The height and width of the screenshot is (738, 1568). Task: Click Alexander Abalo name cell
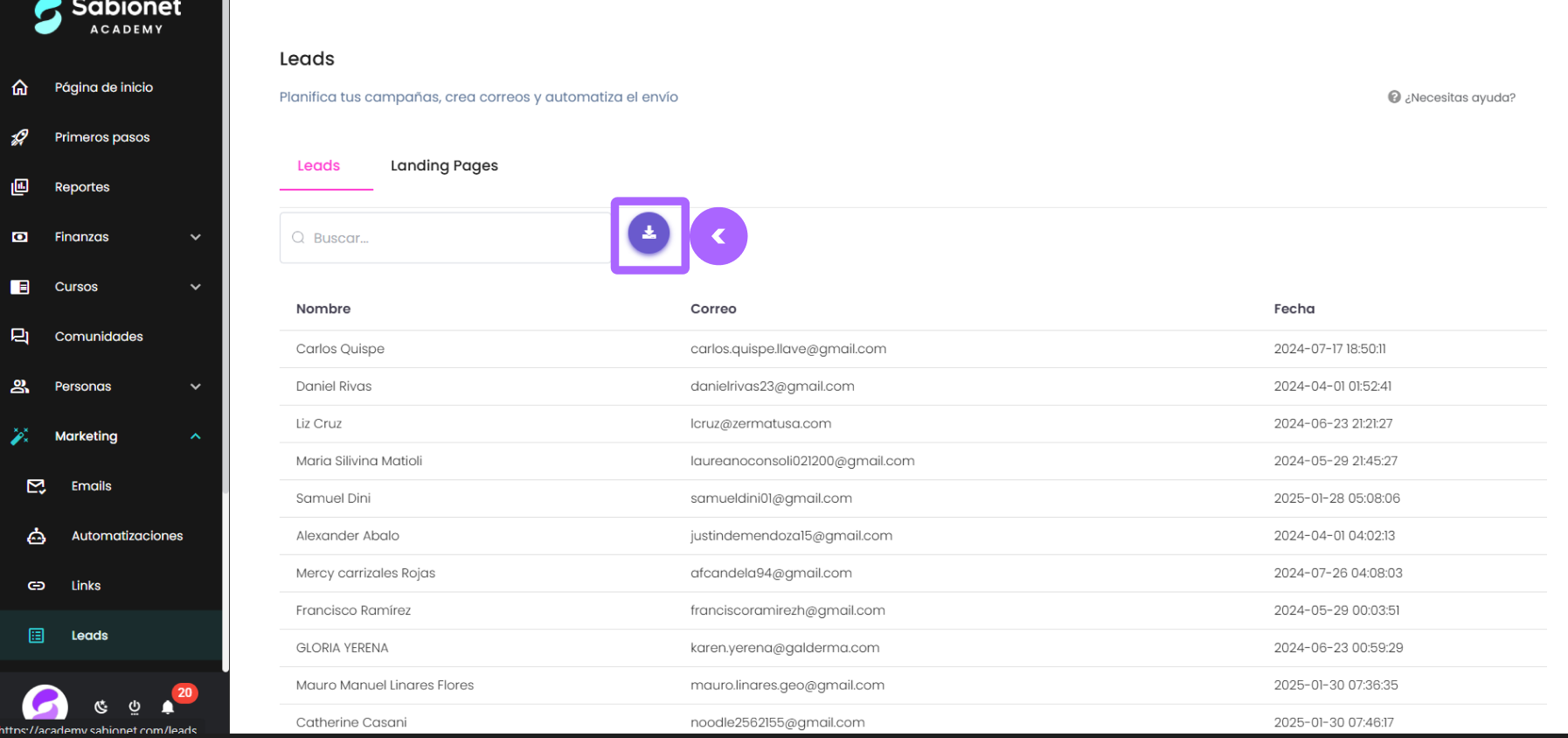click(x=348, y=536)
